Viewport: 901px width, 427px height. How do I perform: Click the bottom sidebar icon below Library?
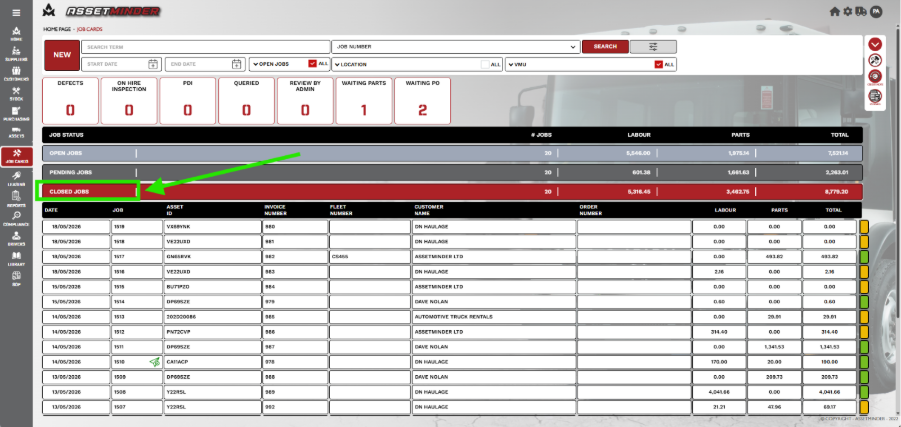[17, 279]
